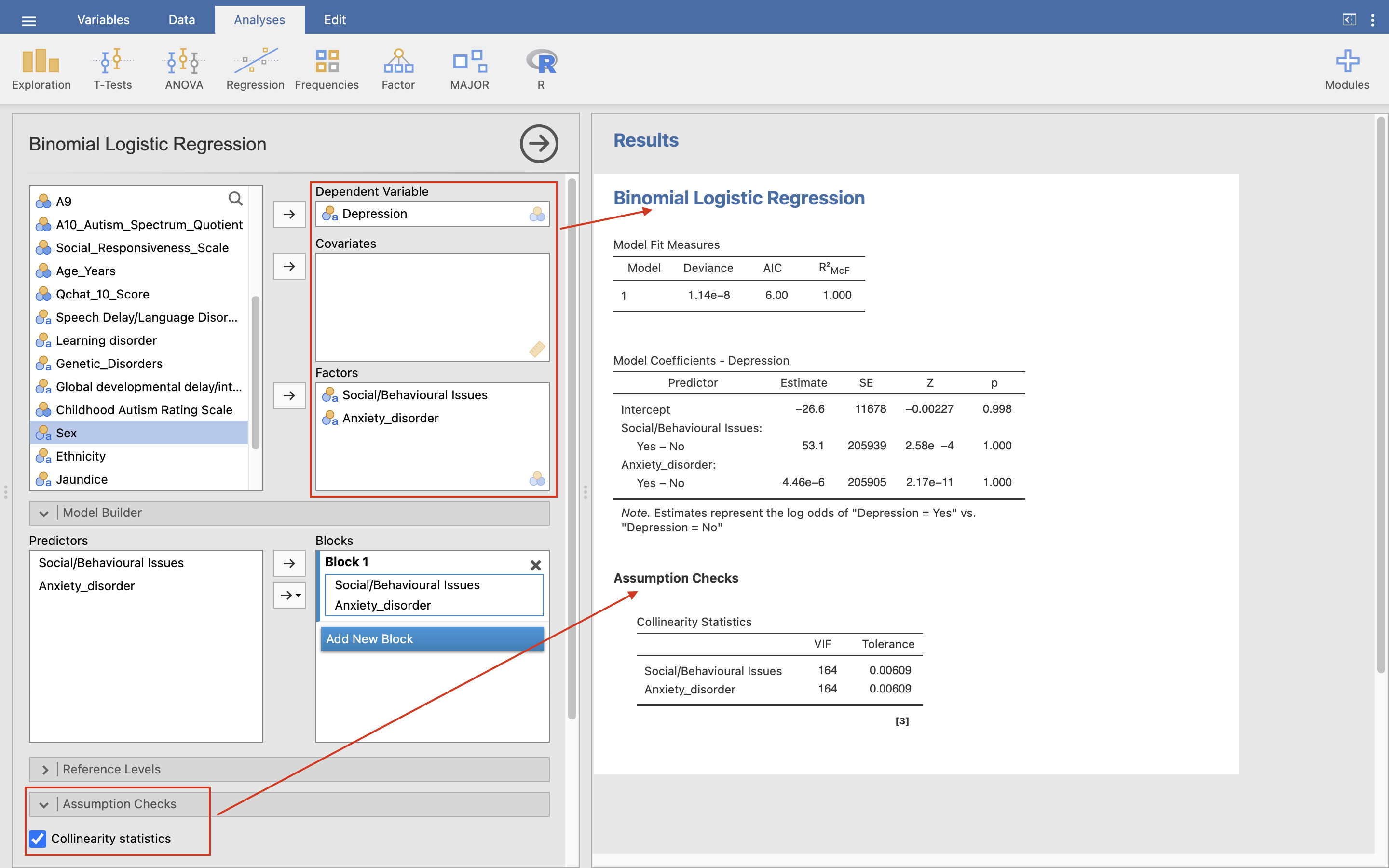Switch to the Data tab

coord(181,20)
